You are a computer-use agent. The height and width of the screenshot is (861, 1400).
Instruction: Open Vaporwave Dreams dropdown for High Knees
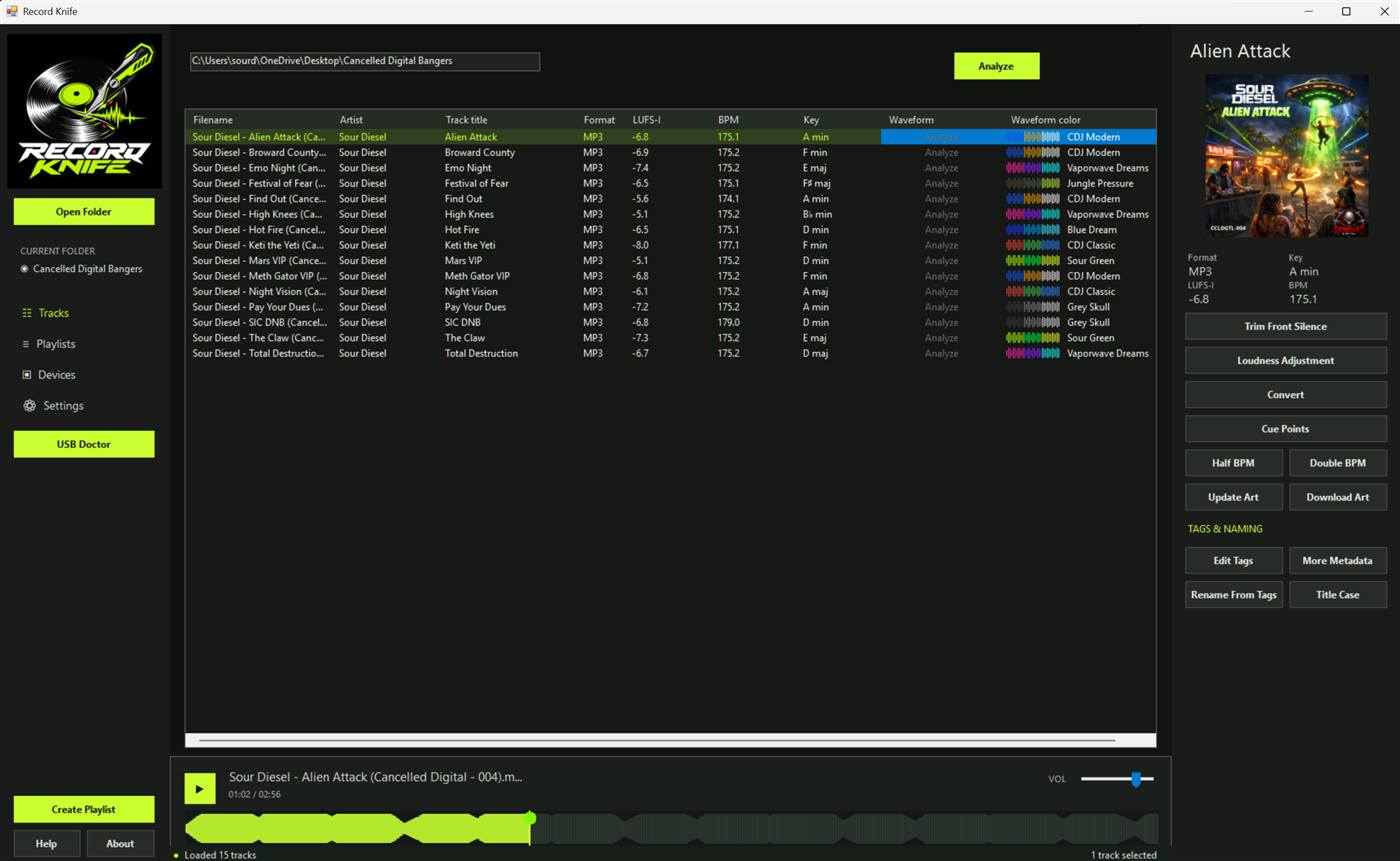point(1107,214)
